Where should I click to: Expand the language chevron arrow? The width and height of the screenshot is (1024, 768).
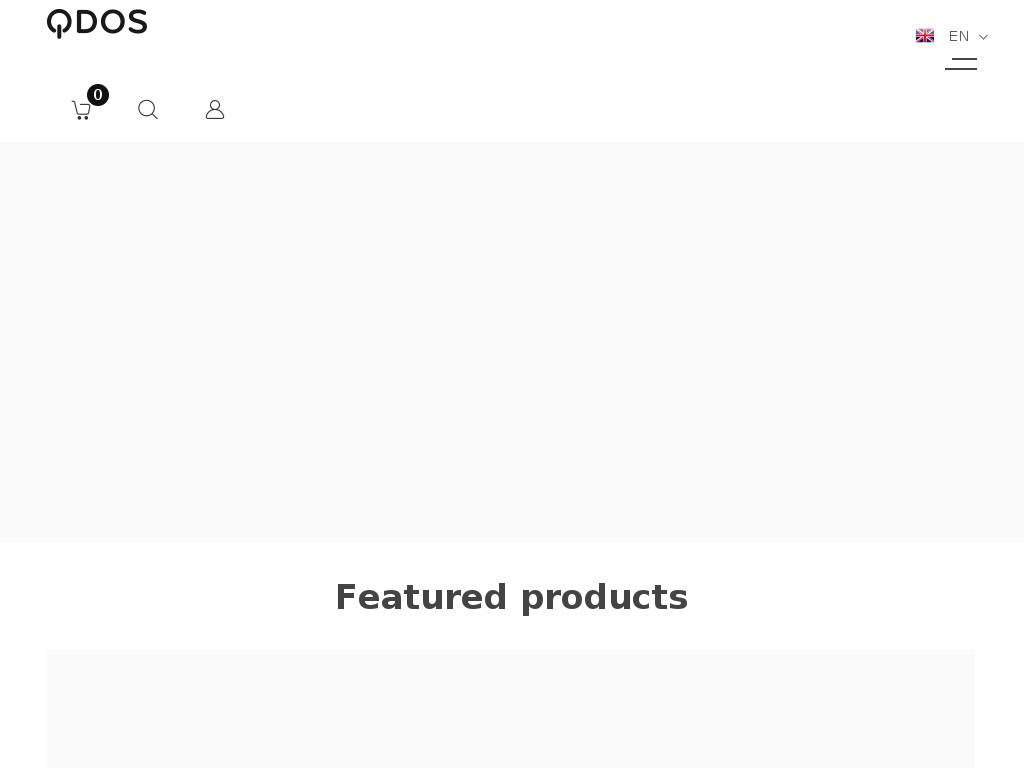(x=984, y=37)
